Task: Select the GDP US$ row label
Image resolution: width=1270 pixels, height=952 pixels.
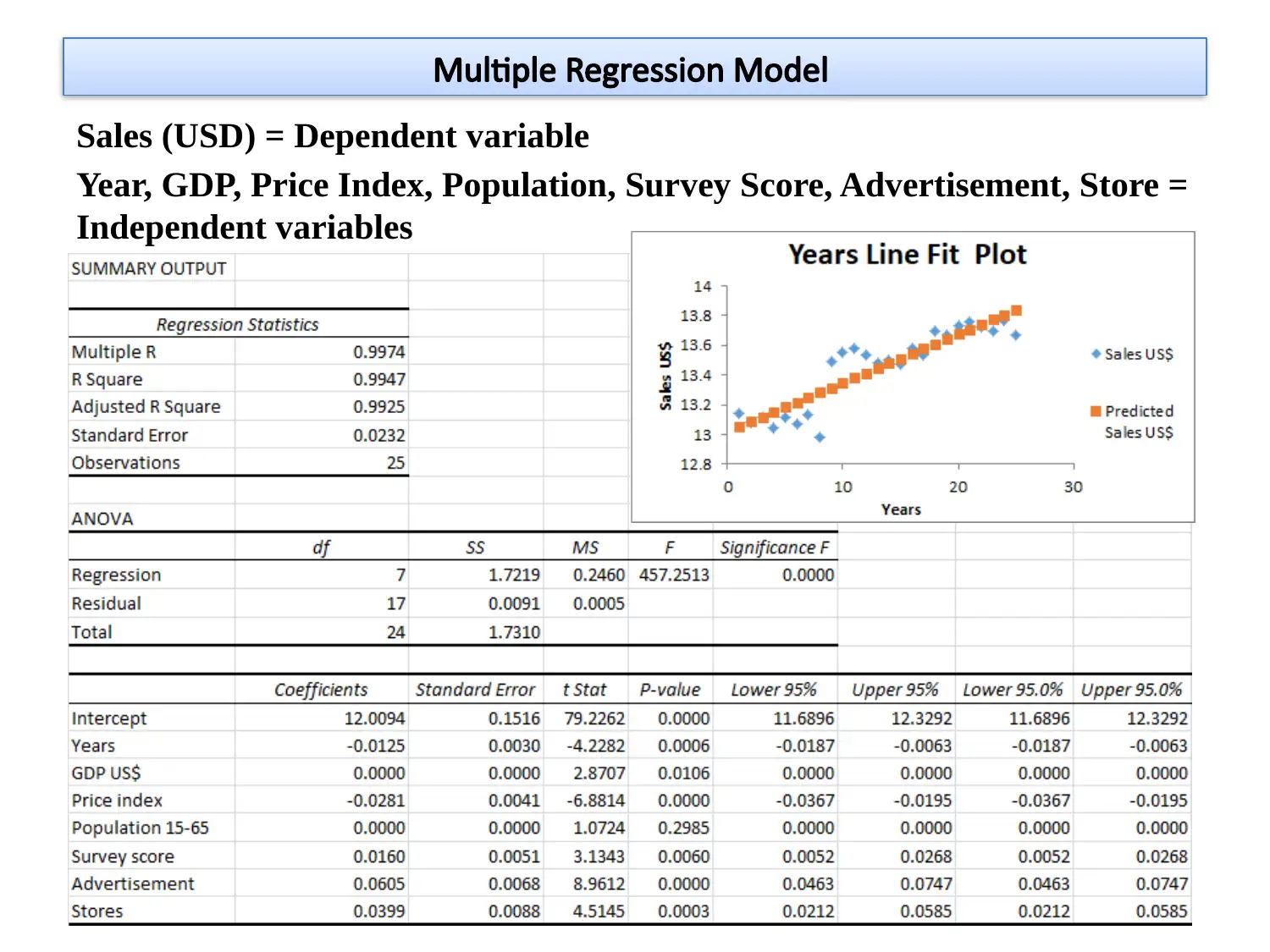Action: [x=106, y=773]
